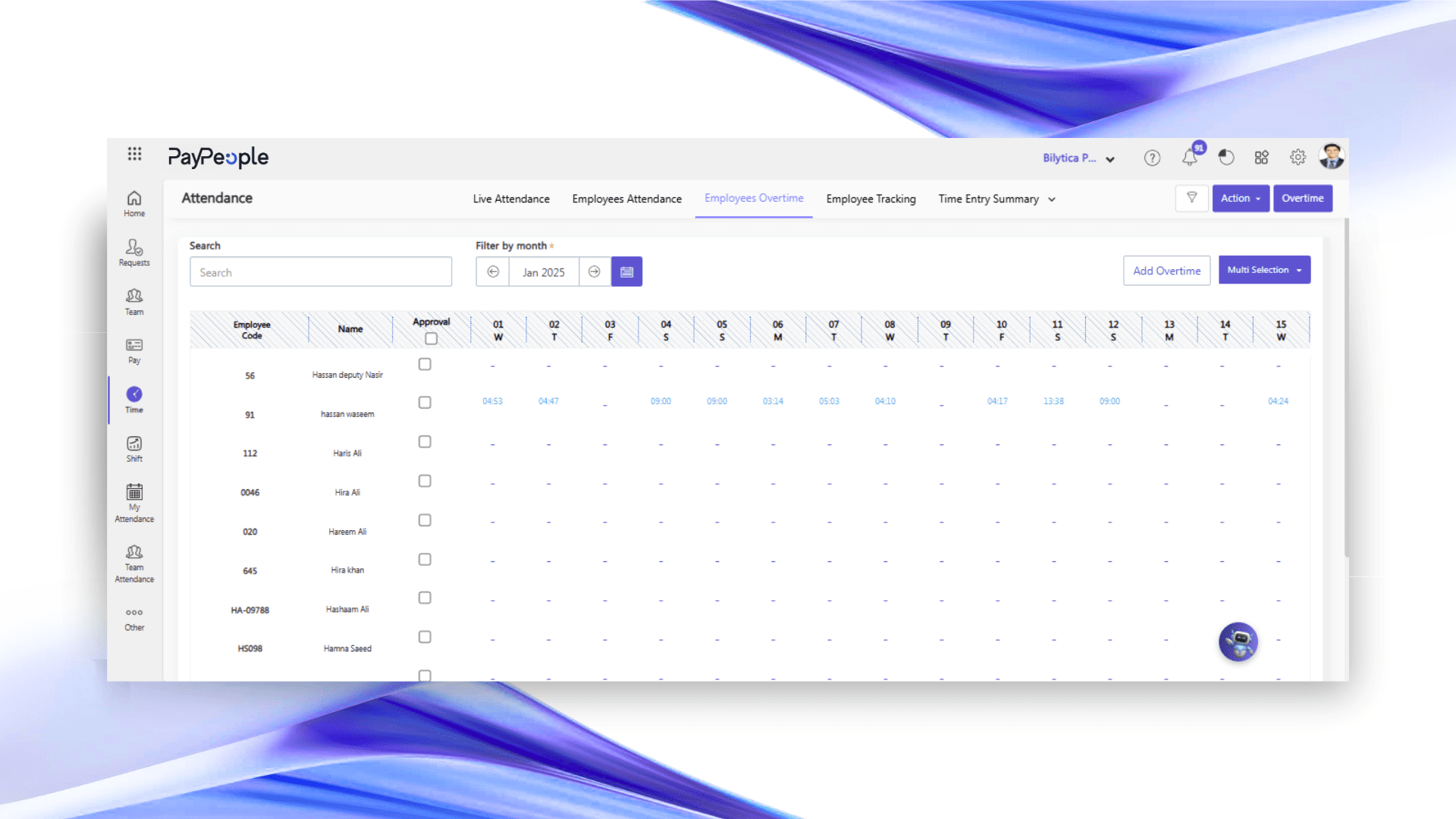Check approval box for Haris Ali
1456x819 pixels.
(x=425, y=441)
